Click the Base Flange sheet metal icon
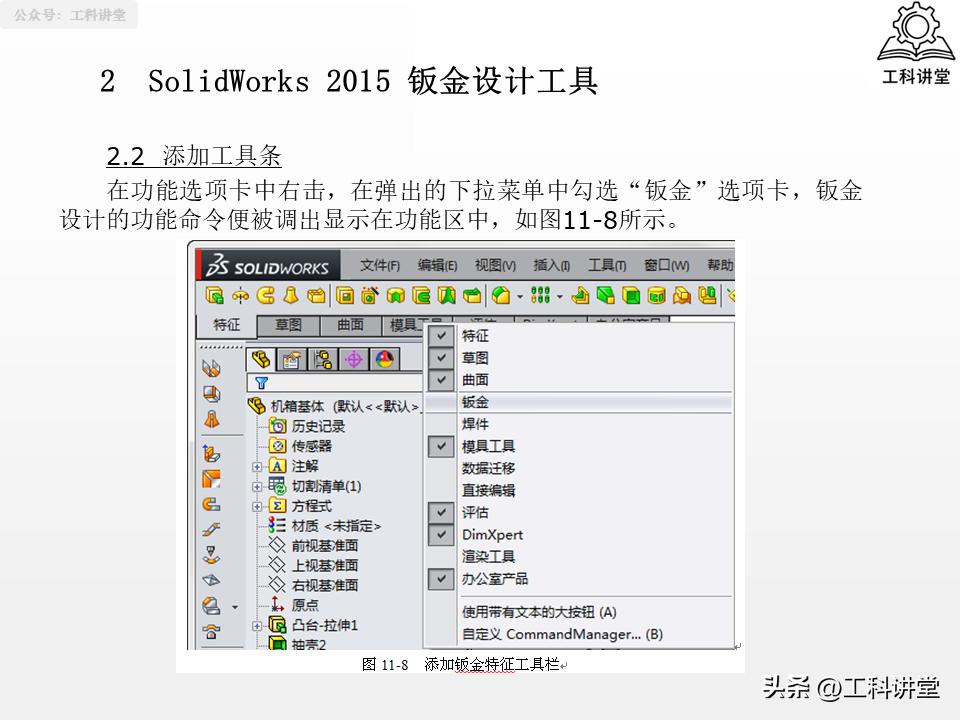Image resolution: width=960 pixels, height=720 pixels. pyautogui.click(x=211, y=368)
